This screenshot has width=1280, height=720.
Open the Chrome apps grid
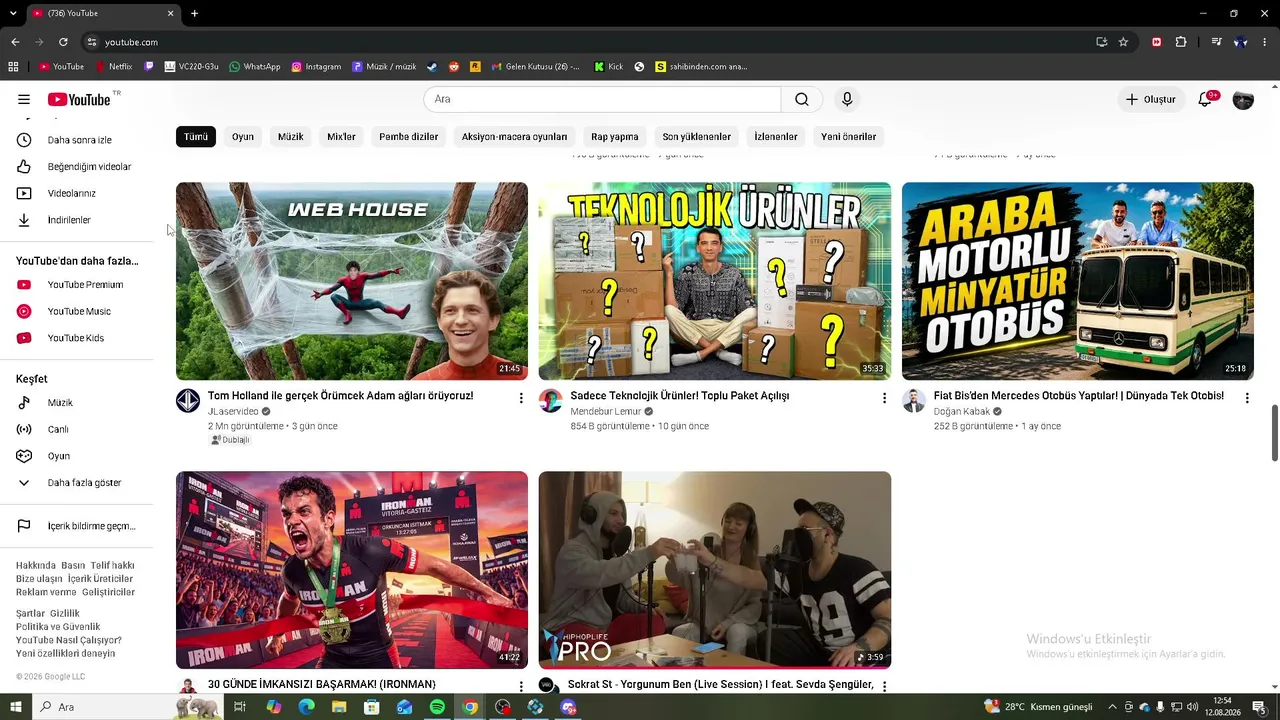pyautogui.click(x=13, y=67)
